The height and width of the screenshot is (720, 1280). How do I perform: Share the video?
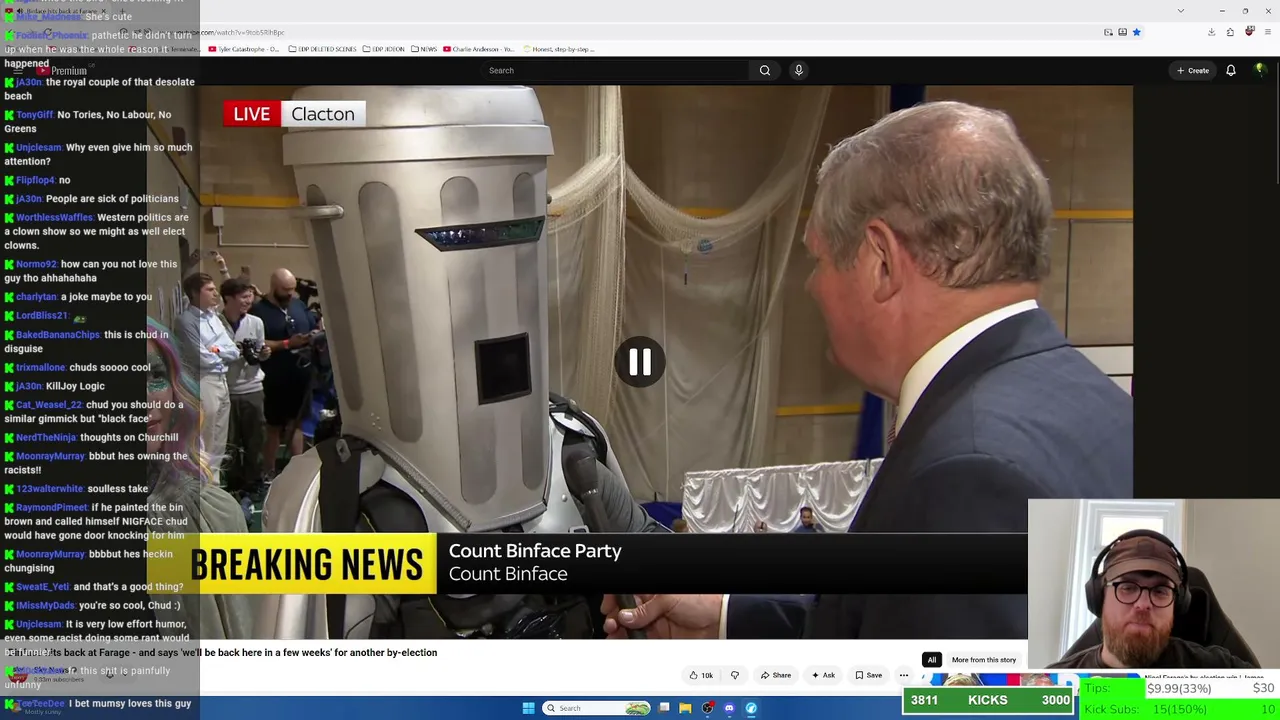(x=776, y=675)
